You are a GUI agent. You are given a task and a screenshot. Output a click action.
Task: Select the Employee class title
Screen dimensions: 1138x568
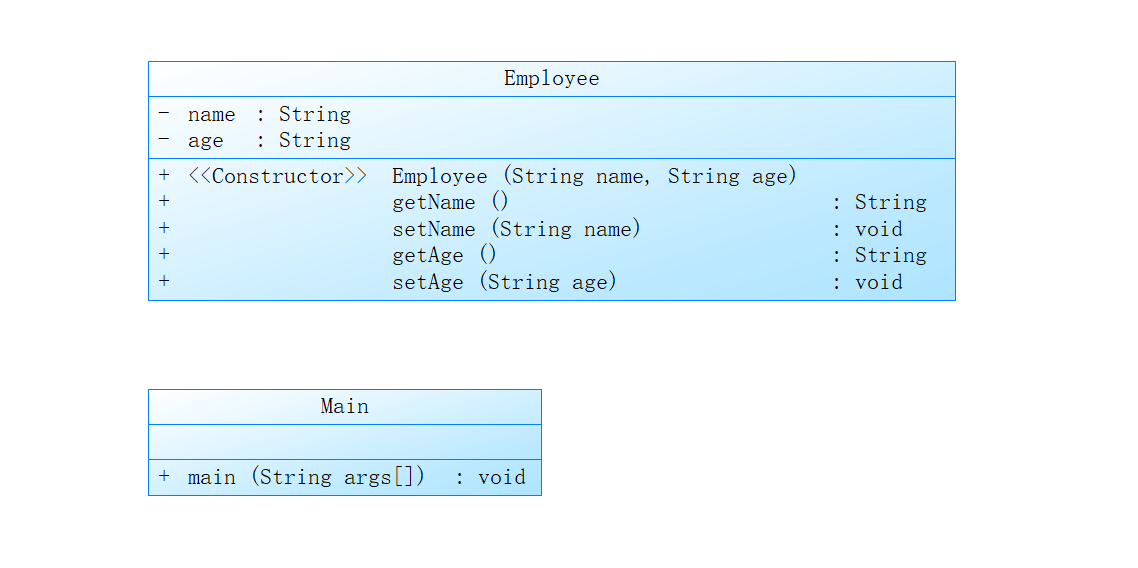point(551,79)
